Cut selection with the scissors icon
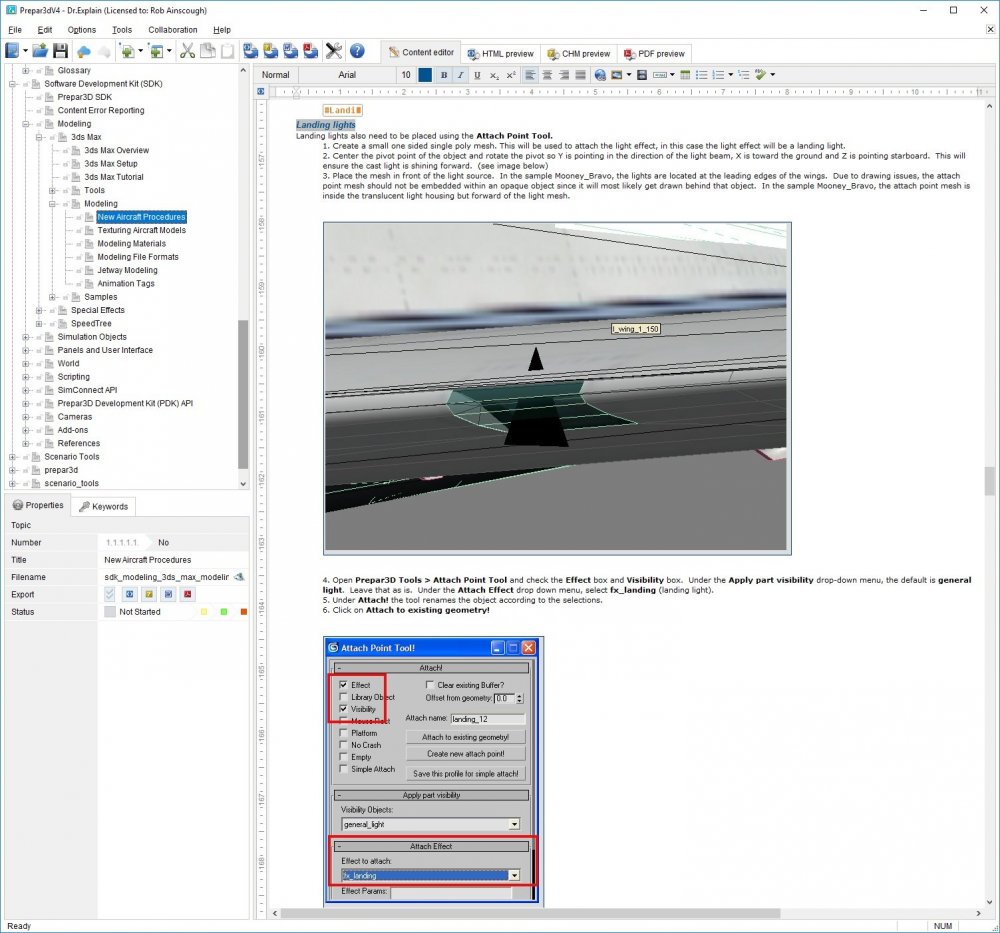The width and height of the screenshot is (1000, 933). (187, 51)
